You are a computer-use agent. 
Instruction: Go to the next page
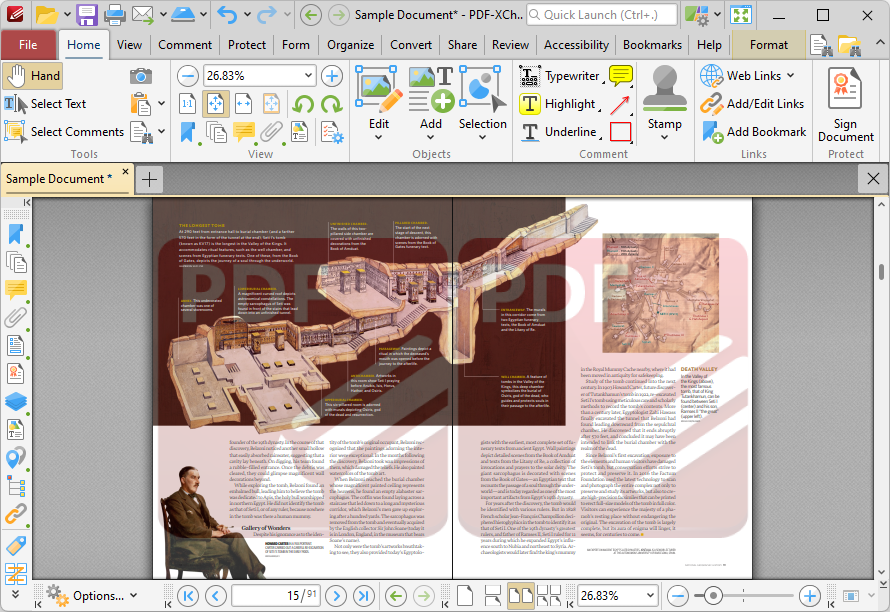point(336,596)
